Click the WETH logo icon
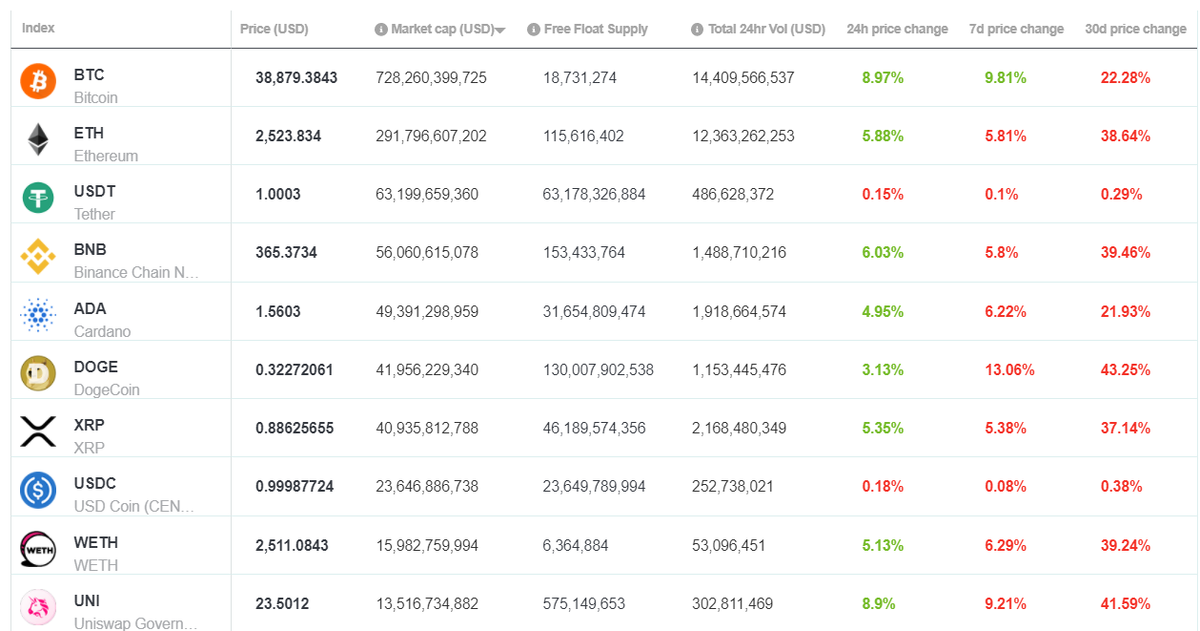Image resolution: width=1200 pixels, height=631 pixels. point(38,549)
